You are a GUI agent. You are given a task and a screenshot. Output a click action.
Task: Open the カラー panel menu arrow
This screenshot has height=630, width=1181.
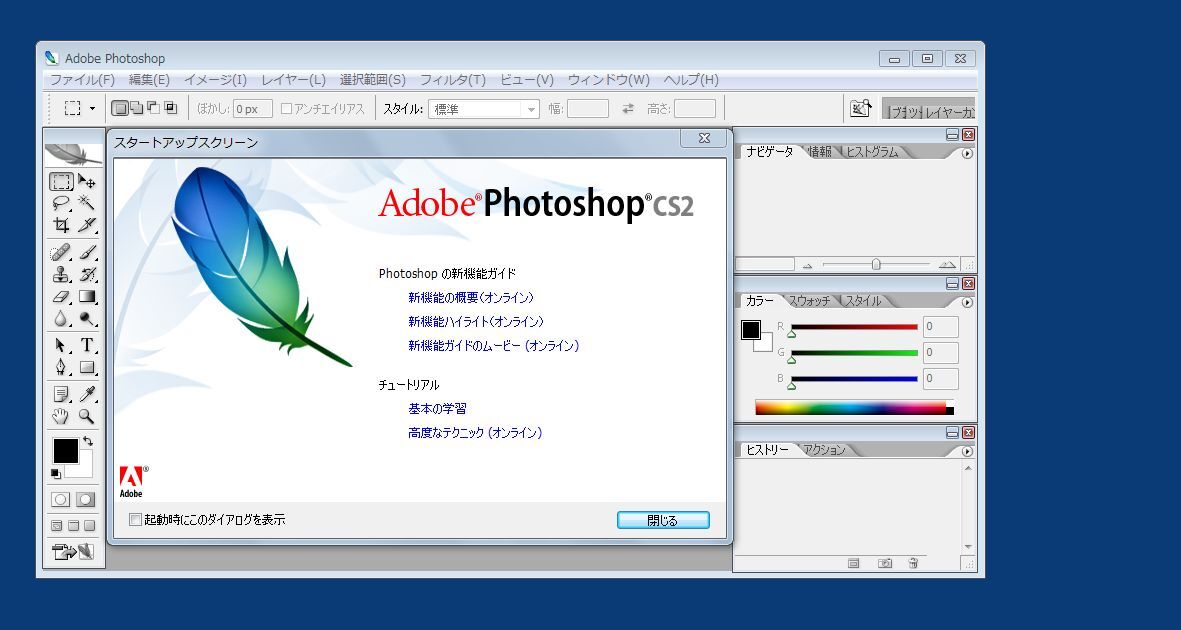point(967,303)
